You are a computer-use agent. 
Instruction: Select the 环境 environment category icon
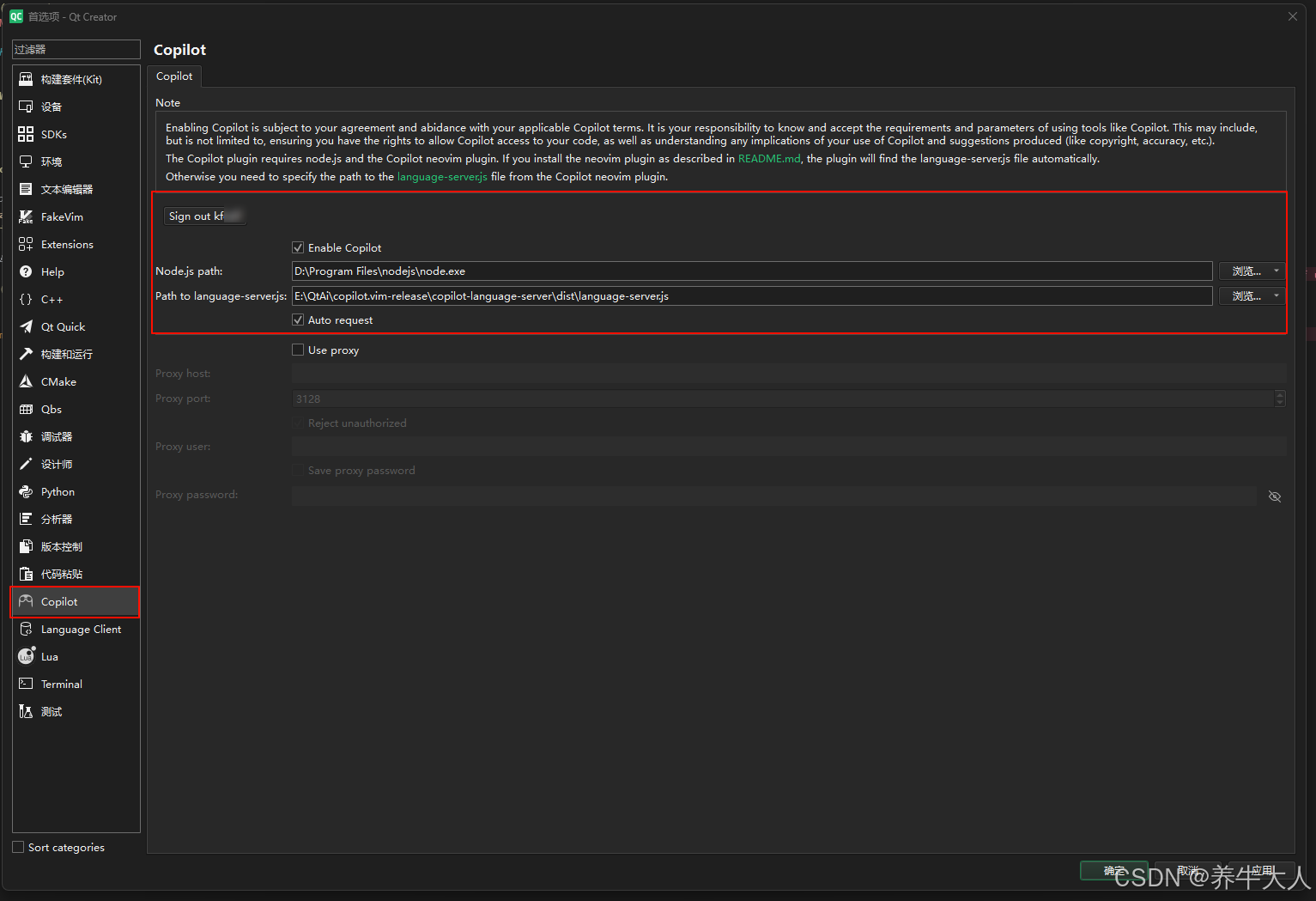tap(26, 161)
